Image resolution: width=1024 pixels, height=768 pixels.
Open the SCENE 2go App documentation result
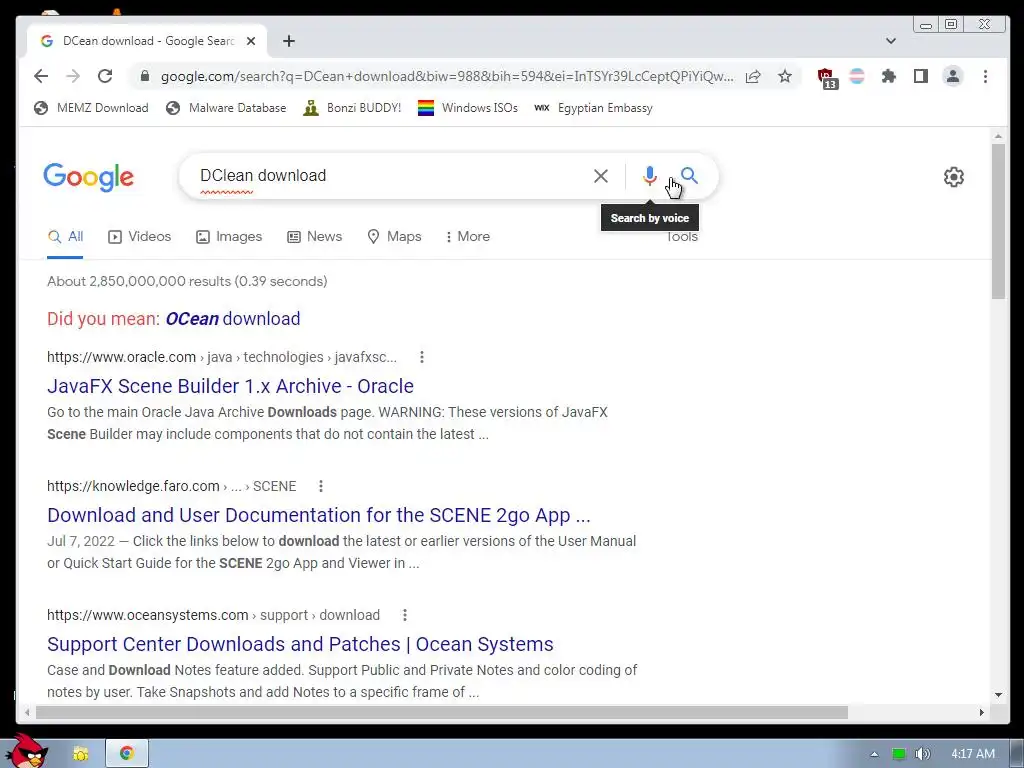319,515
